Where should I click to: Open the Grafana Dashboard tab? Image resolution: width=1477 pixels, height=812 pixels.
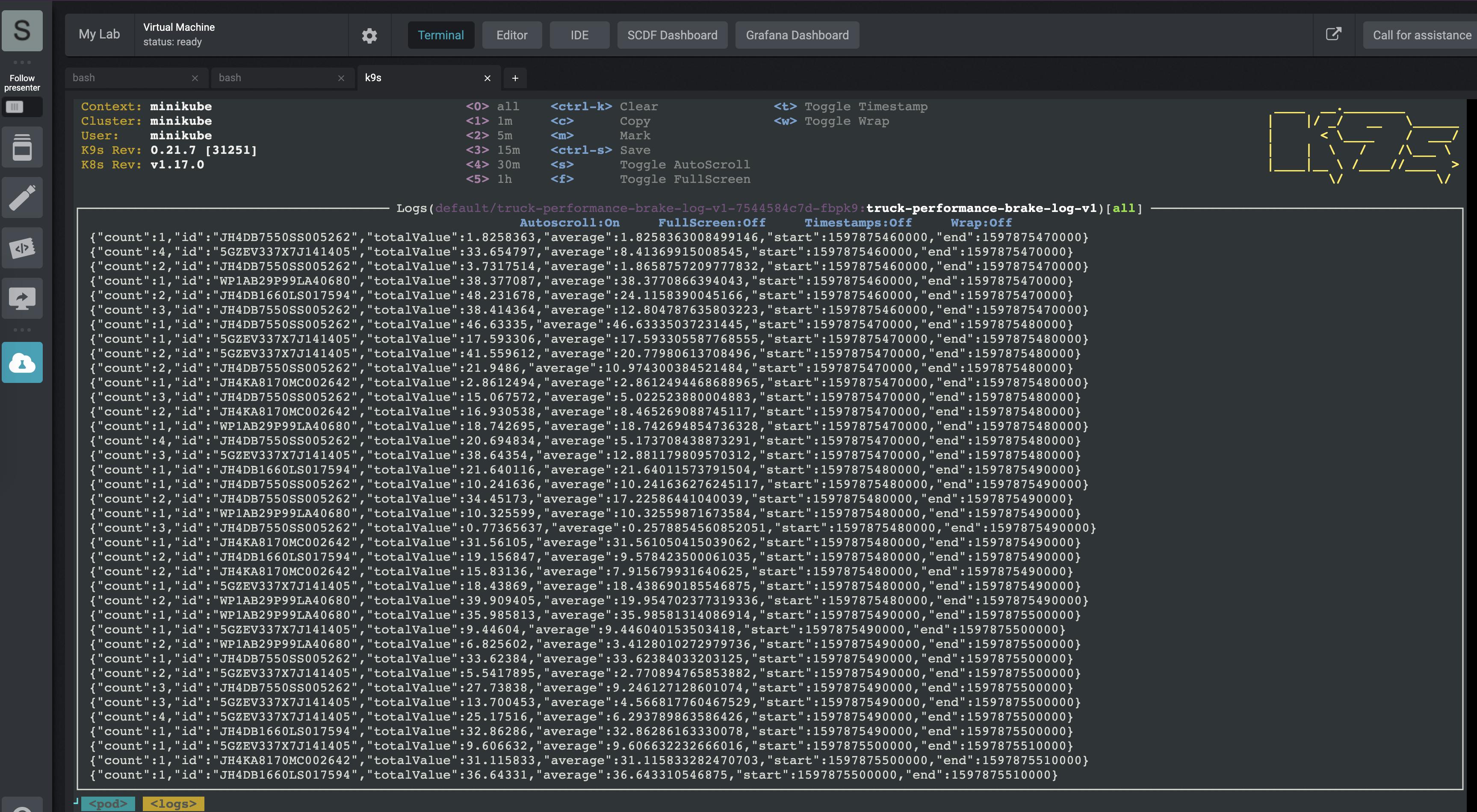click(x=797, y=35)
